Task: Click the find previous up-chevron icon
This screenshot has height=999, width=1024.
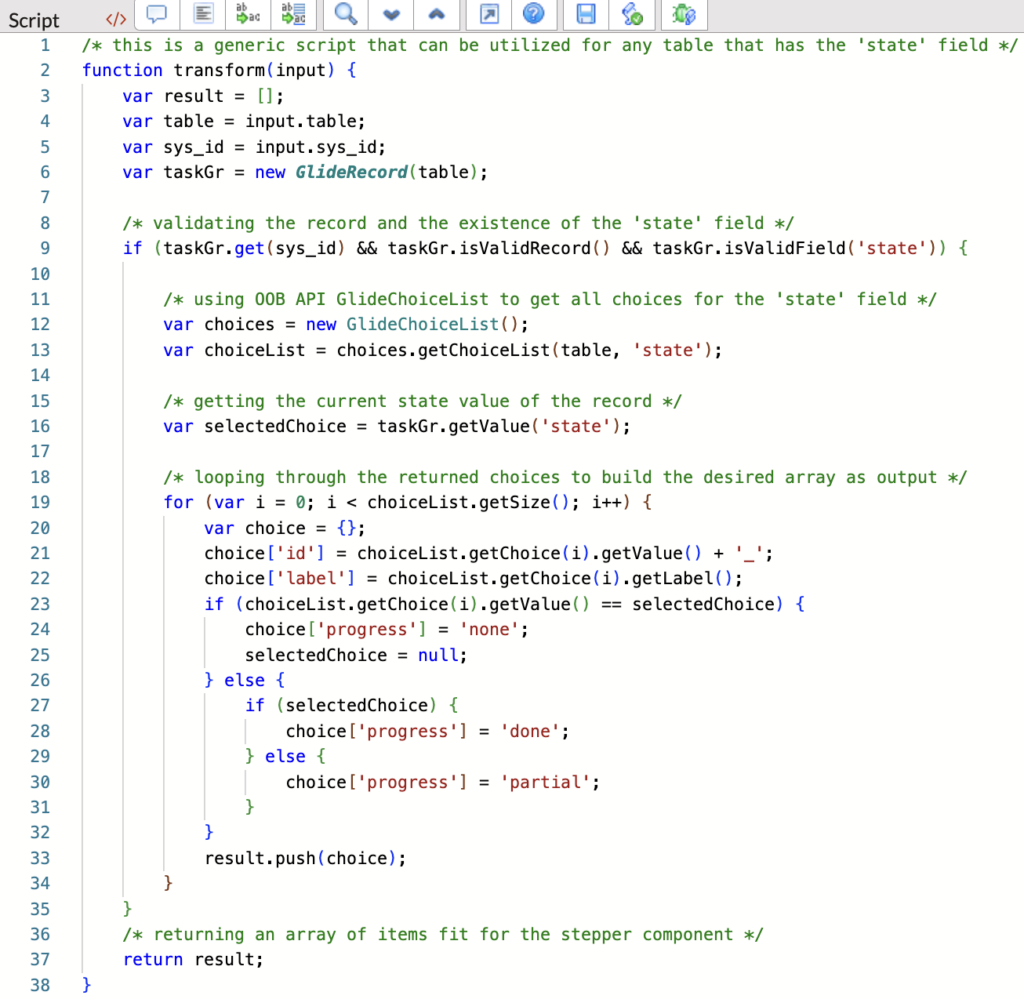Action: [437, 14]
